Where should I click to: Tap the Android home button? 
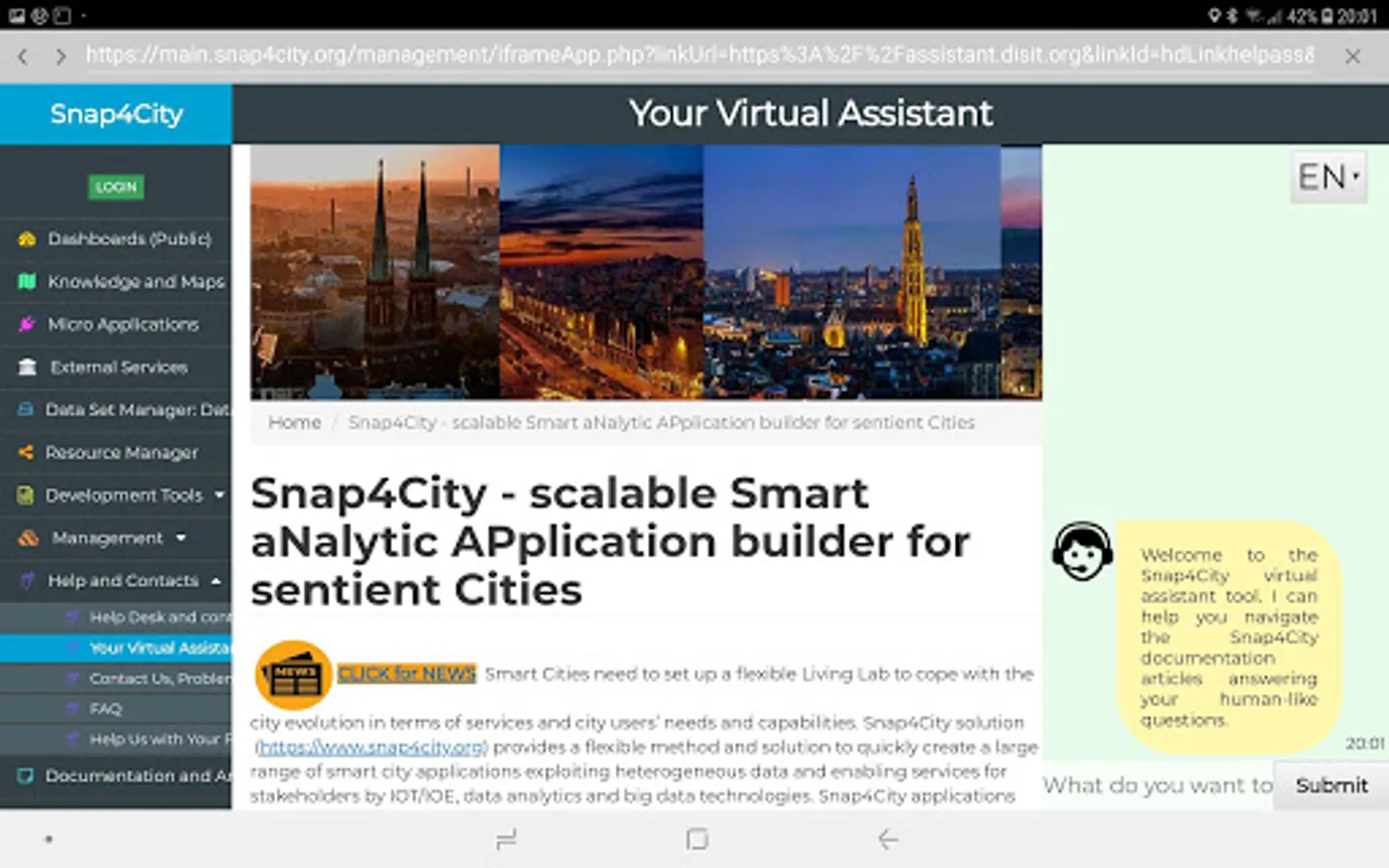tap(696, 839)
